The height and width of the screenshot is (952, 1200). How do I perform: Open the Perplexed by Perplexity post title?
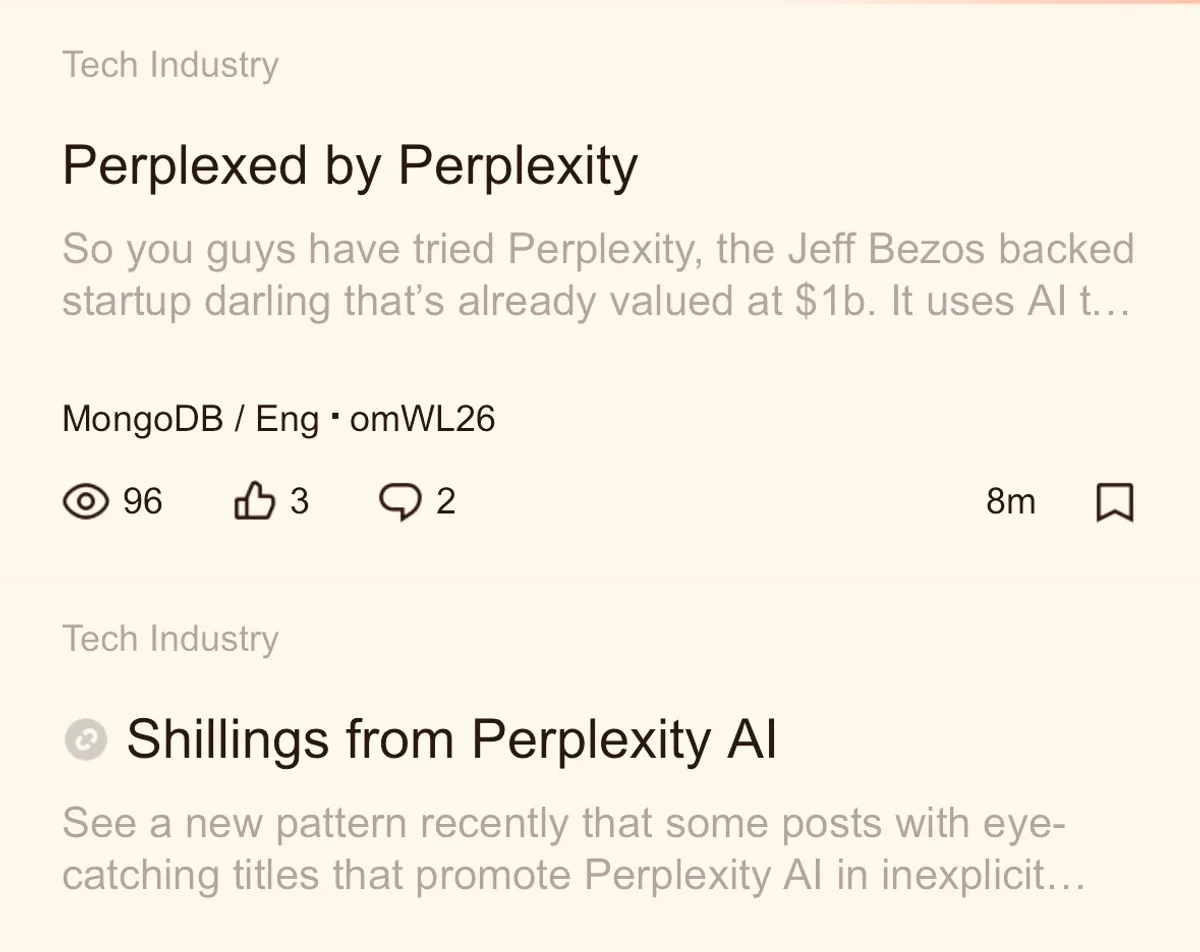pos(350,165)
